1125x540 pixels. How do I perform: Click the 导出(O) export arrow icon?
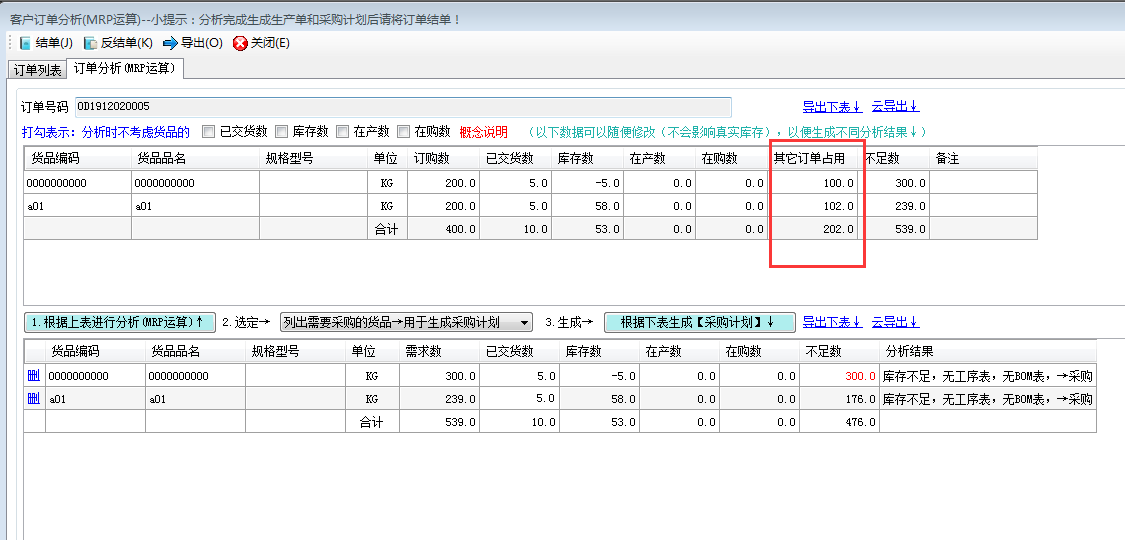170,43
